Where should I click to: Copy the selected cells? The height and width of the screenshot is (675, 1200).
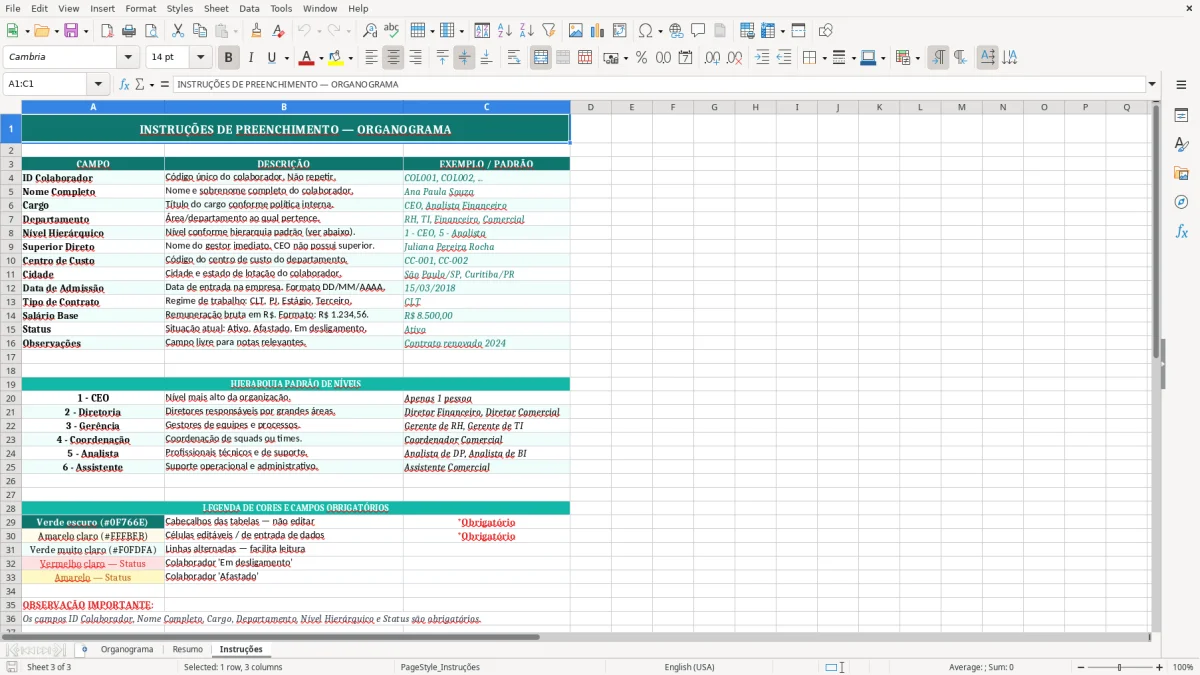coord(199,31)
